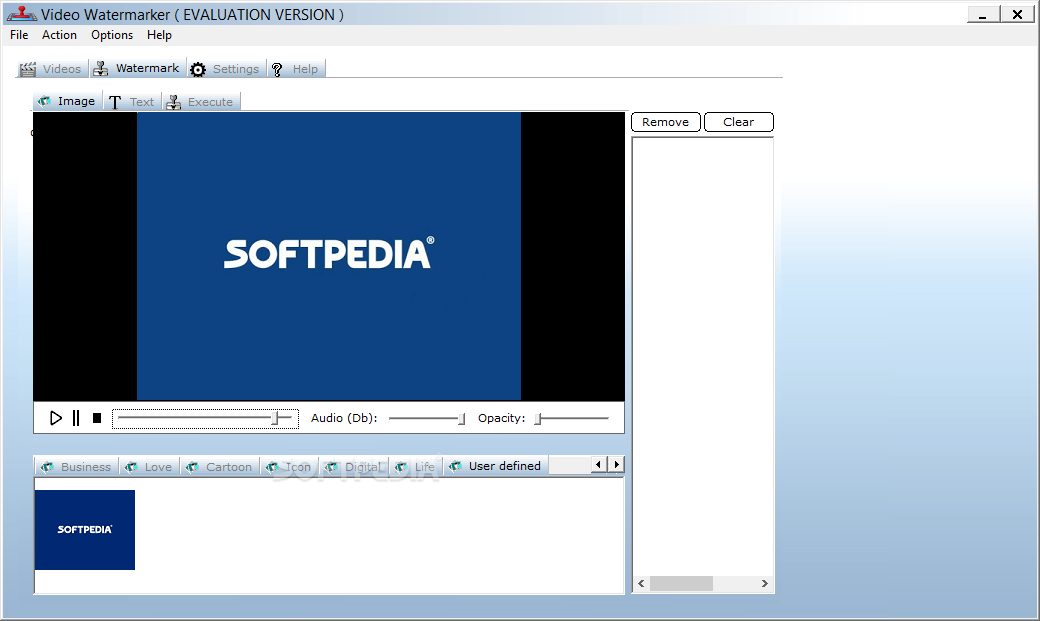Click the gear icon on Settings tab
The height and width of the screenshot is (621, 1040).
tap(198, 69)
